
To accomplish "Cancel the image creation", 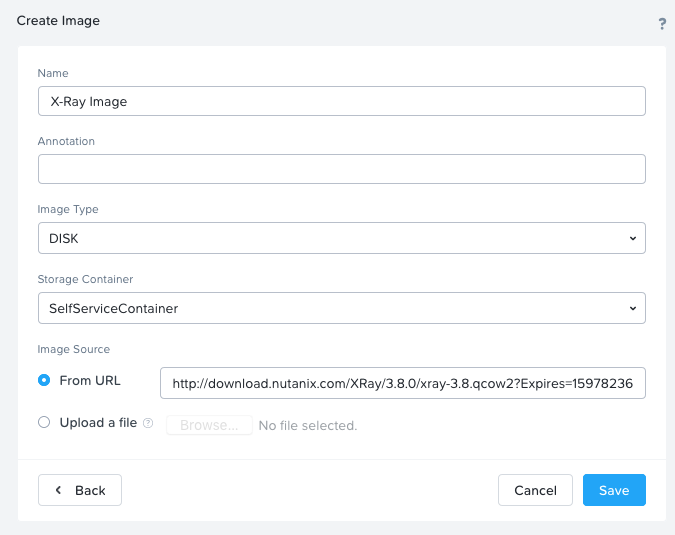I will (x=535, y=490).
